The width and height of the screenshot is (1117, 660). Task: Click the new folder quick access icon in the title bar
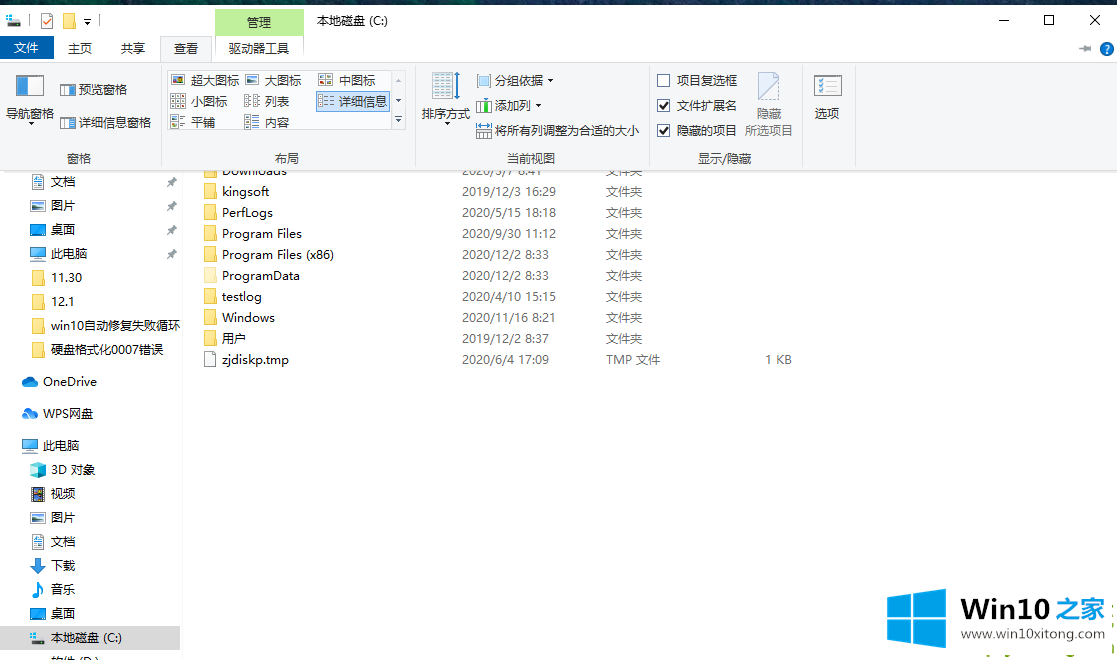pos(69,21)
